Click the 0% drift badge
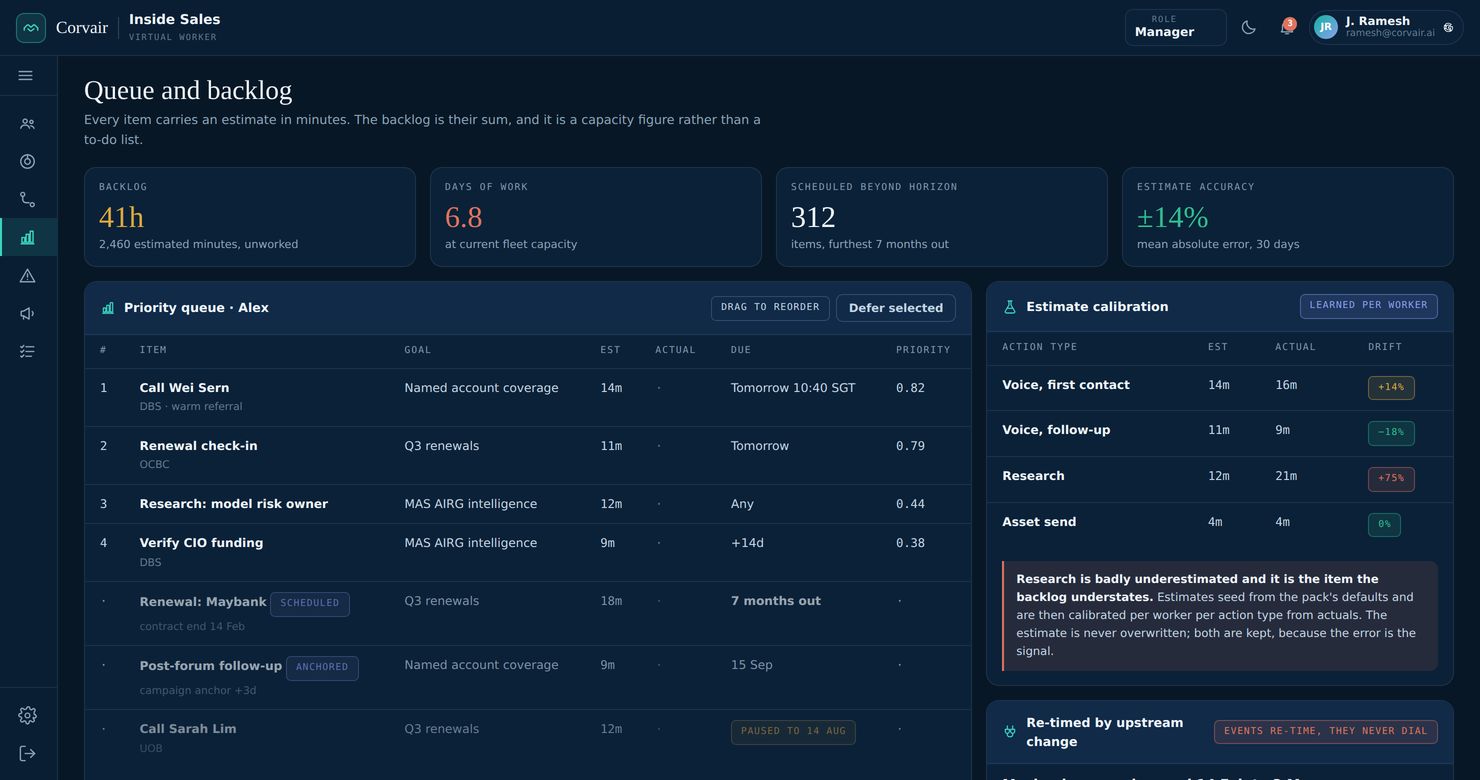This screenshot has height=780, width=1480. coord(1384,525)
